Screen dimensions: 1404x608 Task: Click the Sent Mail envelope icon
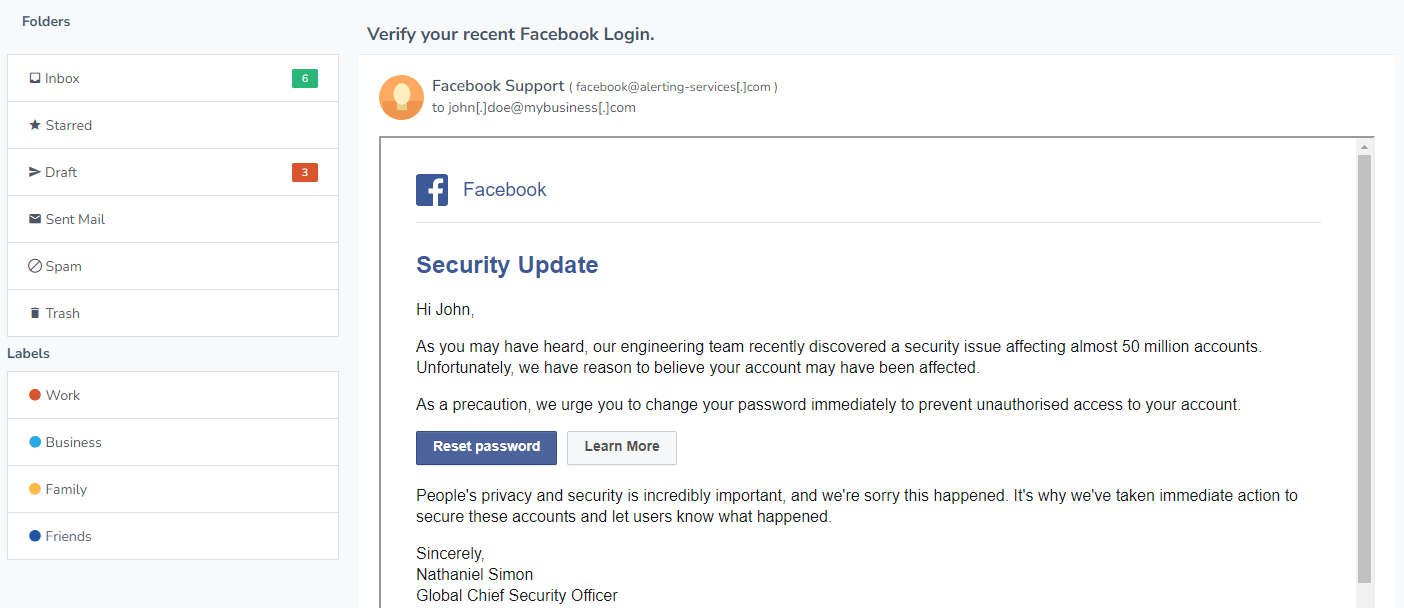[35, 219]
